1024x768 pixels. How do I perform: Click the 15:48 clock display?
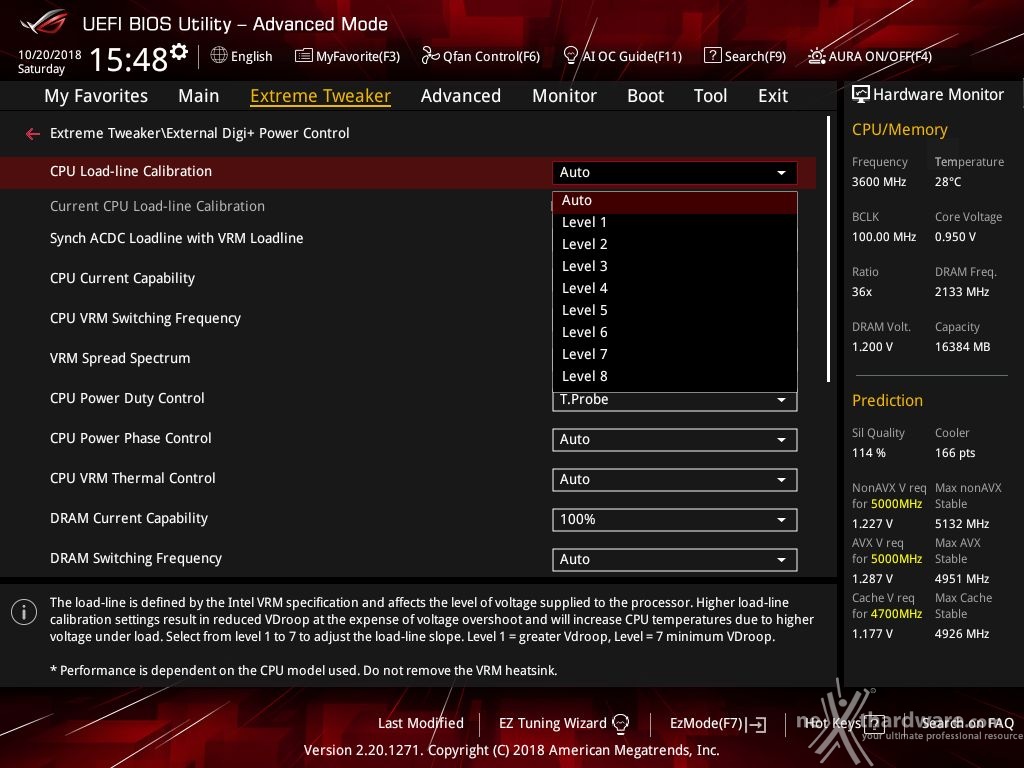point(129,59)
